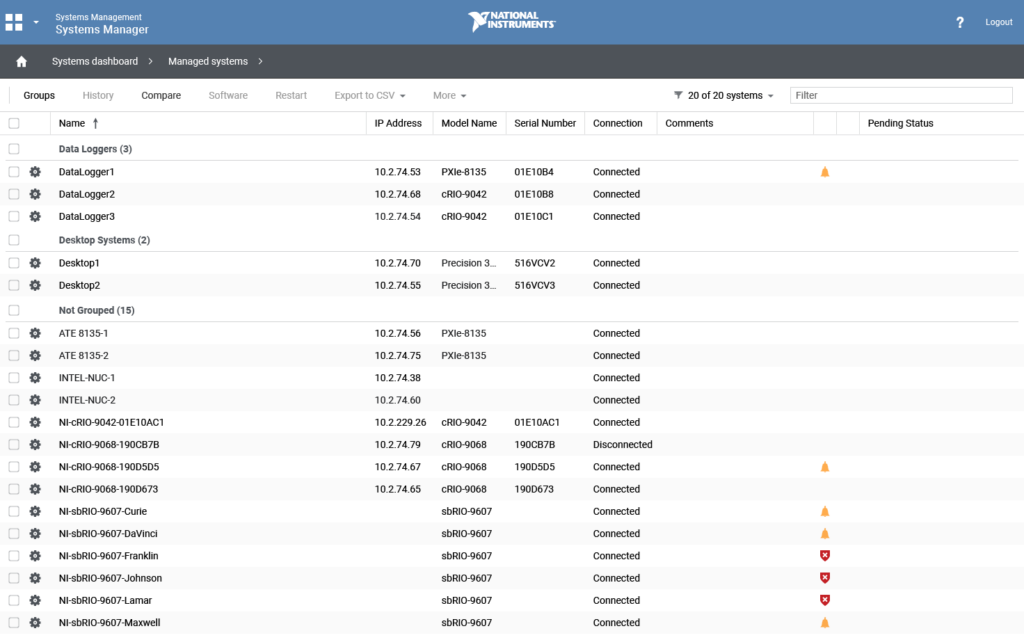Click the red error shield for NI-sbRIO-9607-Johnson
This screenshot has height=640, width=1024.
point(825,578)
